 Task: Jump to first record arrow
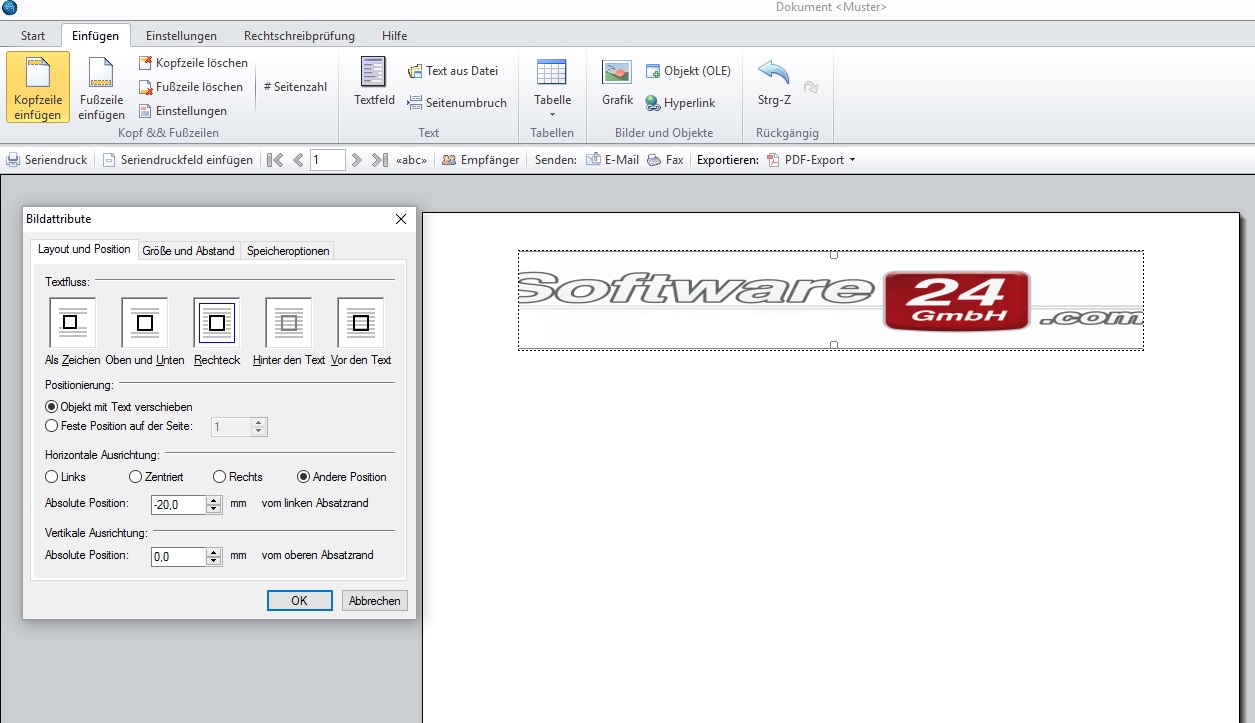coord(276,160)
